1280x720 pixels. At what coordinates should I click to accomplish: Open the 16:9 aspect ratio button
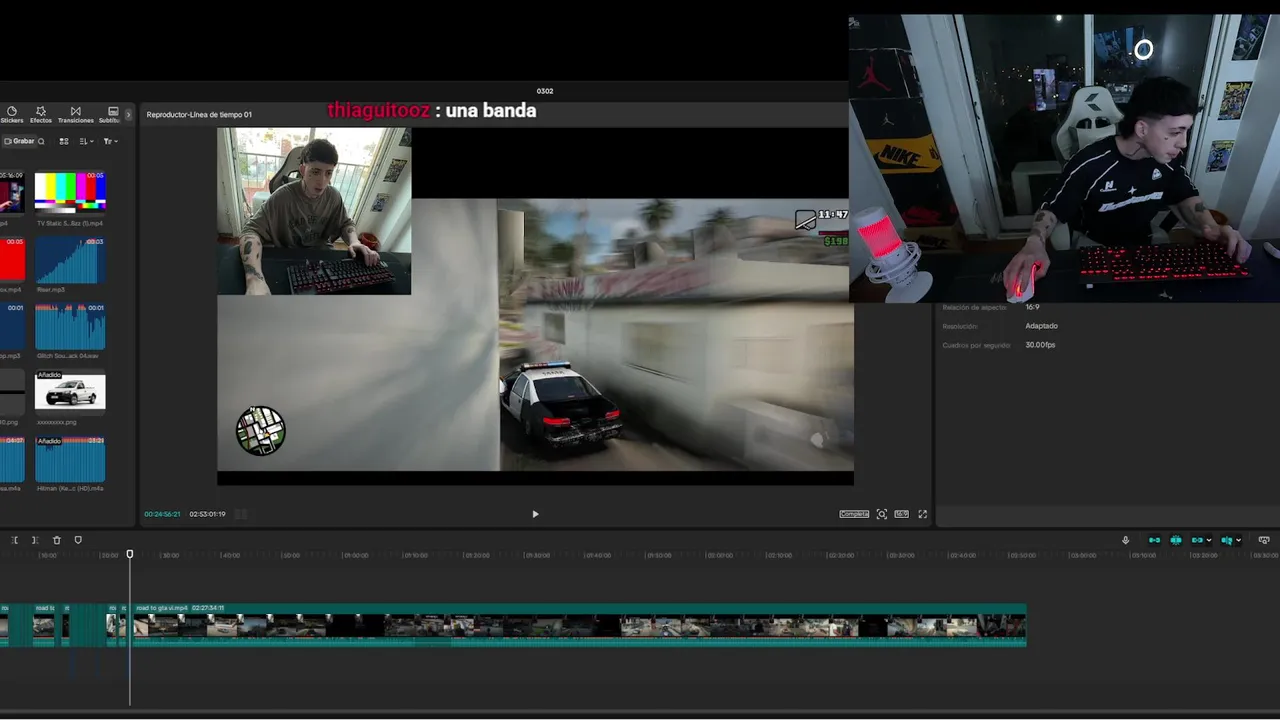pyautogui.click(x=901, y=514)
